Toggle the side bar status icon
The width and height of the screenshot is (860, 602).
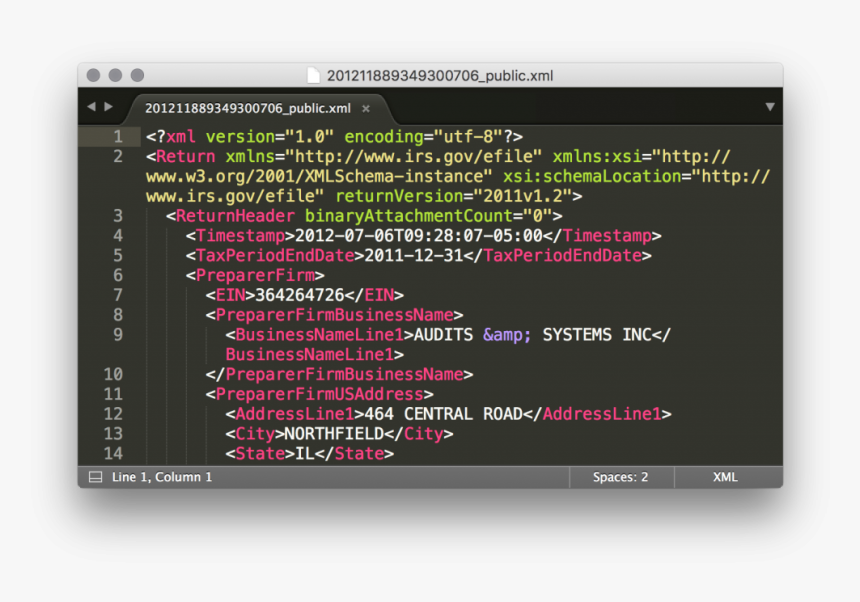[x=95, y=477]
